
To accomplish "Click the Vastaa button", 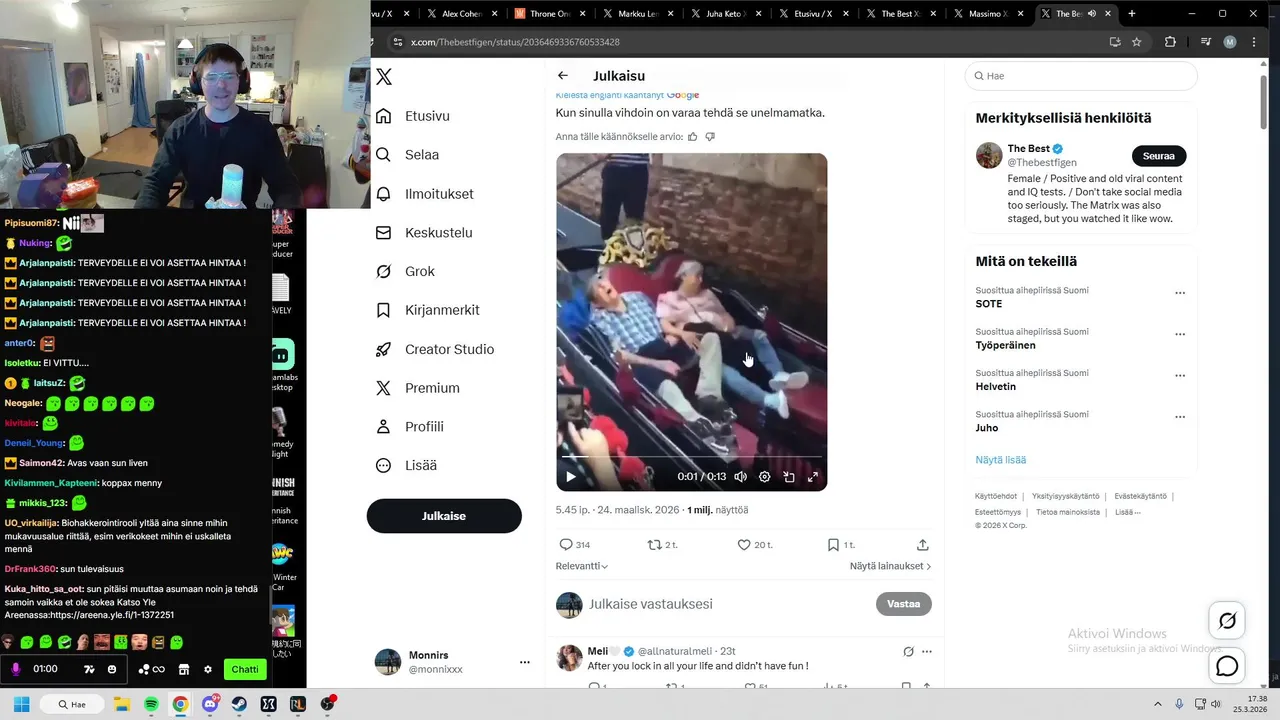I will (903, 604).
